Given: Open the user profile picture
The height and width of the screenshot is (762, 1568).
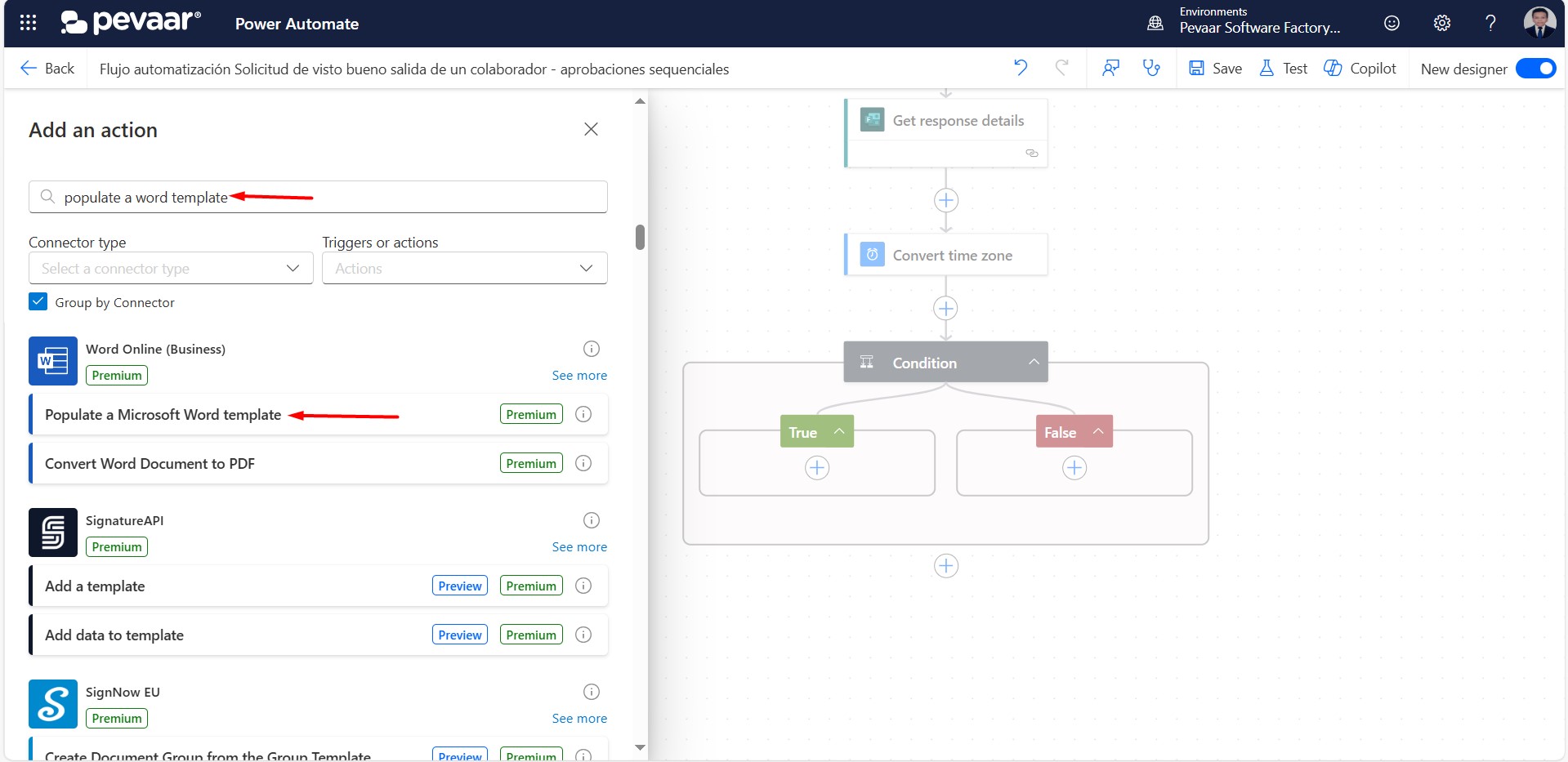Looking at the screenshot, I should click(1539, 23).
